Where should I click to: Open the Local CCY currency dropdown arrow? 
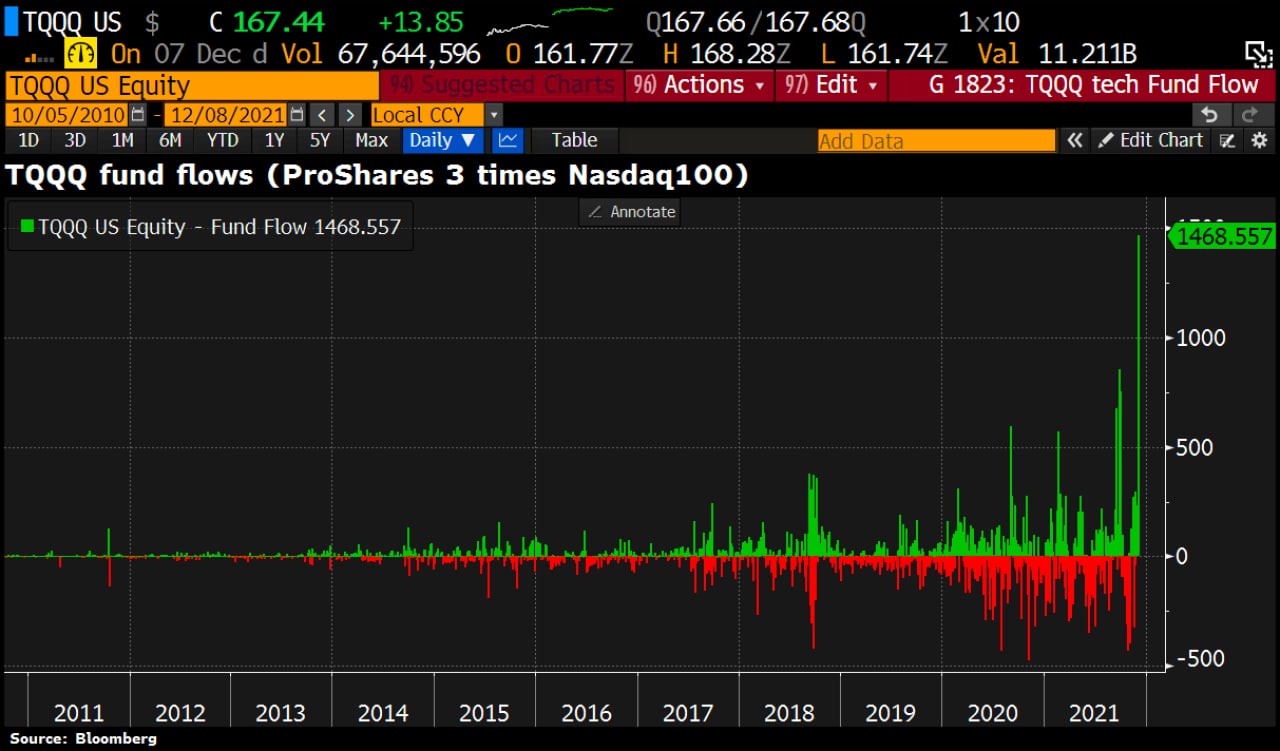[494, 115]
